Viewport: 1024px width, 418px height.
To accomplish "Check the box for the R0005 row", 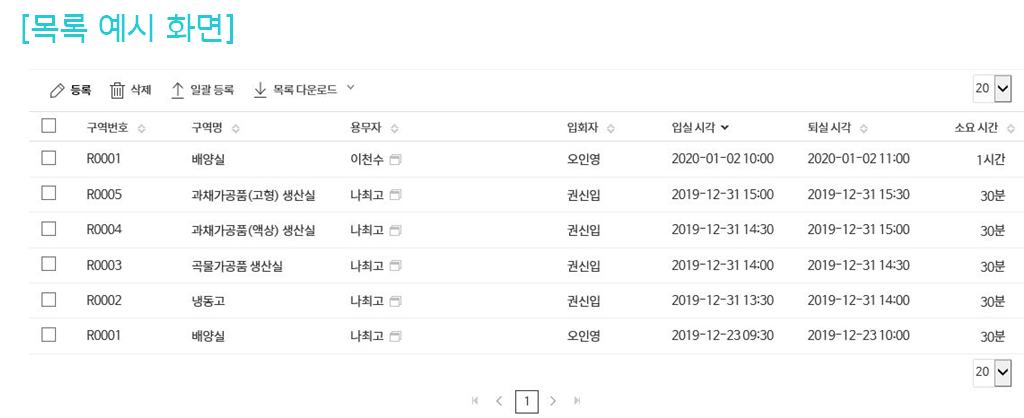I will 48,193.
